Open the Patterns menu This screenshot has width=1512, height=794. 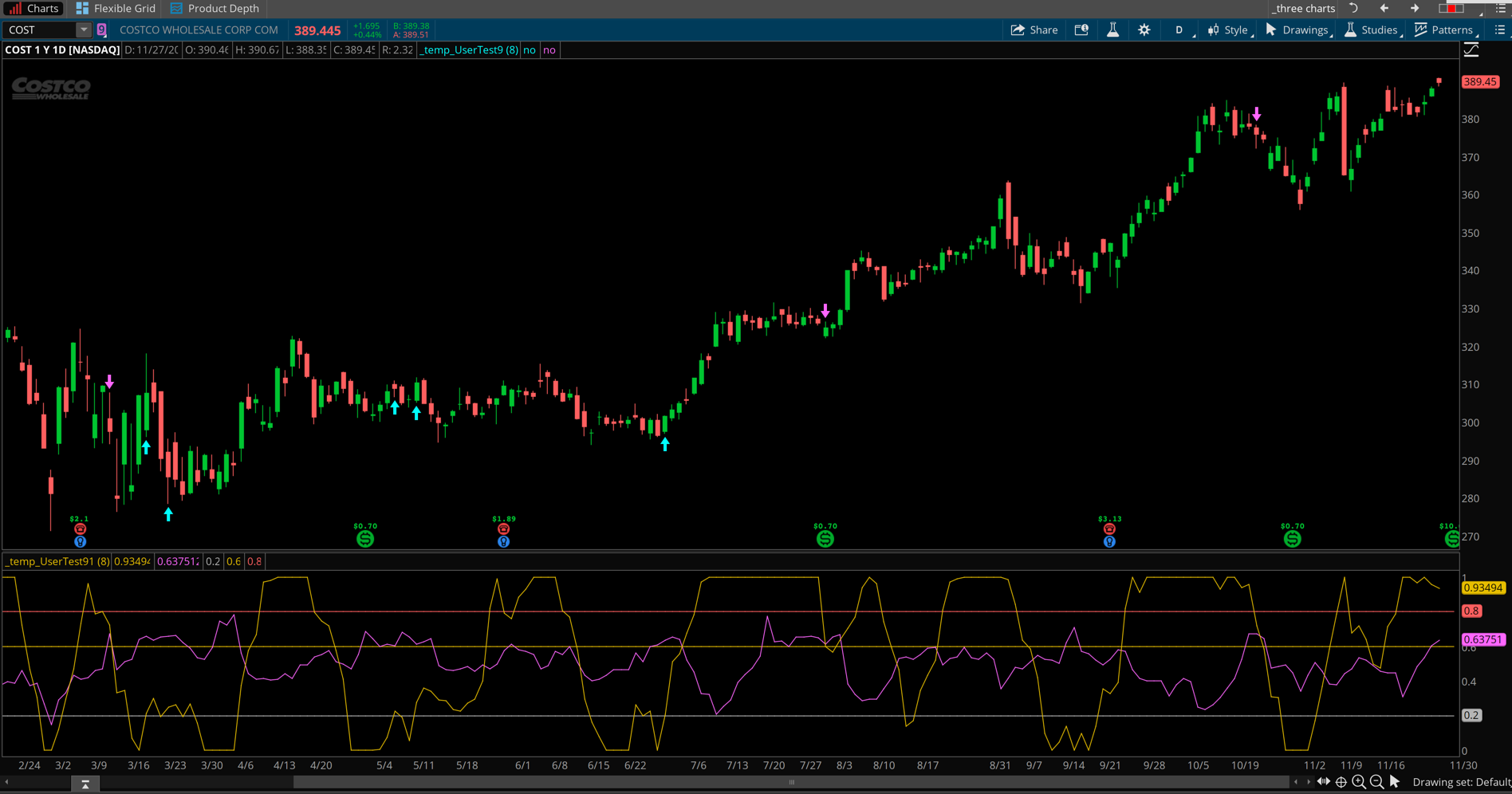tap(1445, 29)
